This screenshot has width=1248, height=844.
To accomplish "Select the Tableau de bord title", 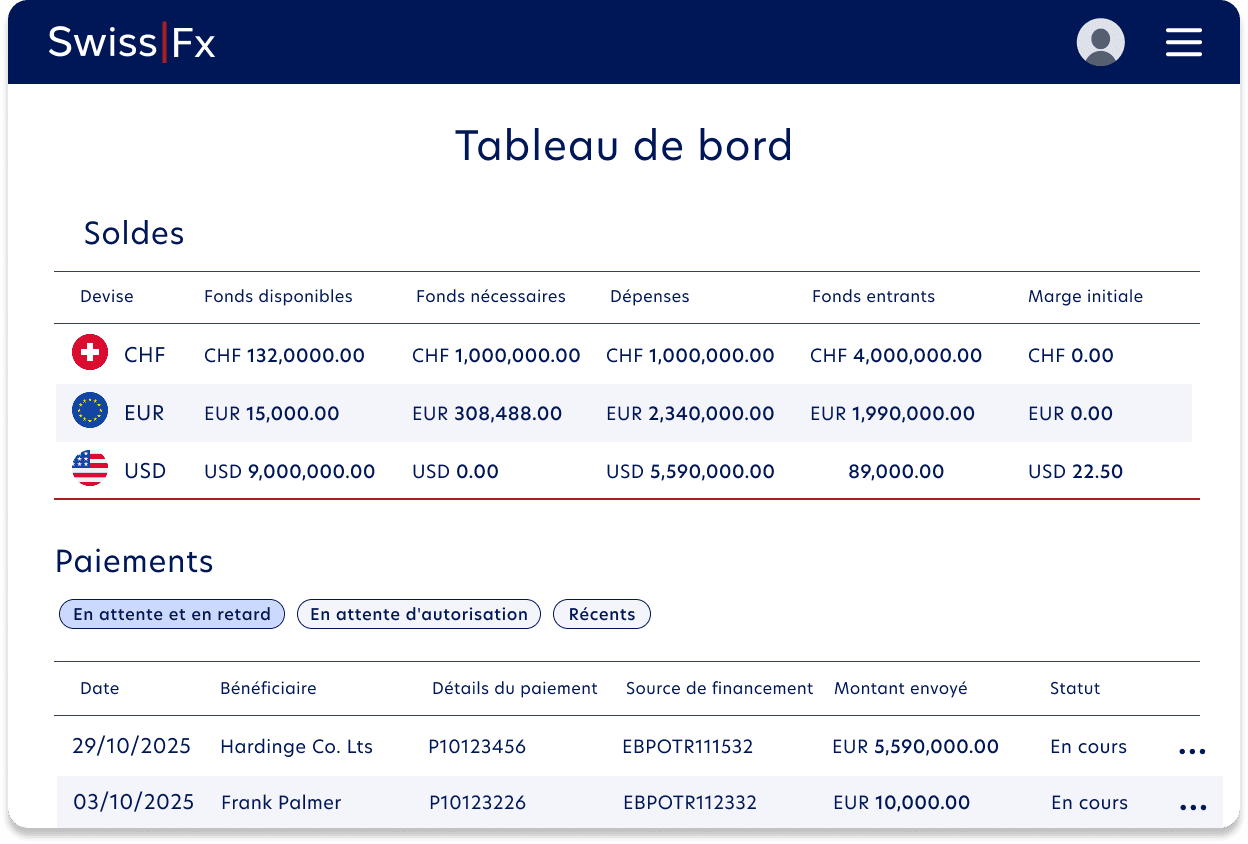I will (624, 145).
